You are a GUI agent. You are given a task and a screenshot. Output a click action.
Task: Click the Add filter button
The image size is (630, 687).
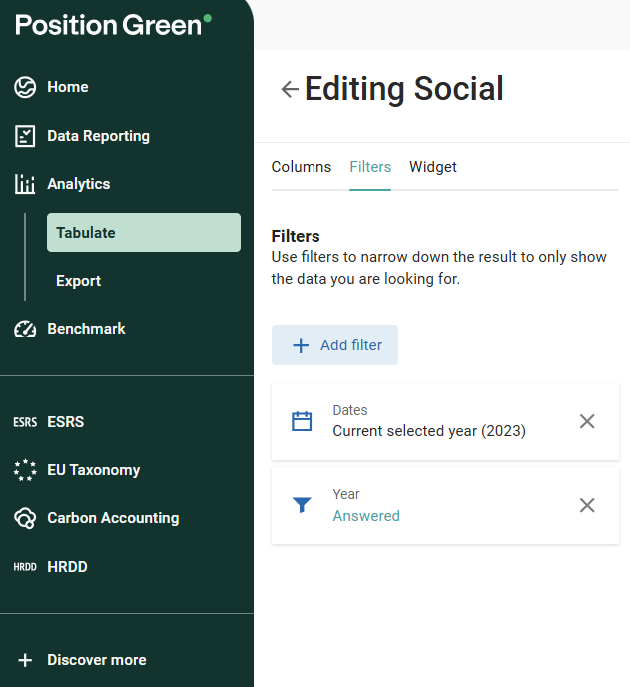(x=335, y=345)
